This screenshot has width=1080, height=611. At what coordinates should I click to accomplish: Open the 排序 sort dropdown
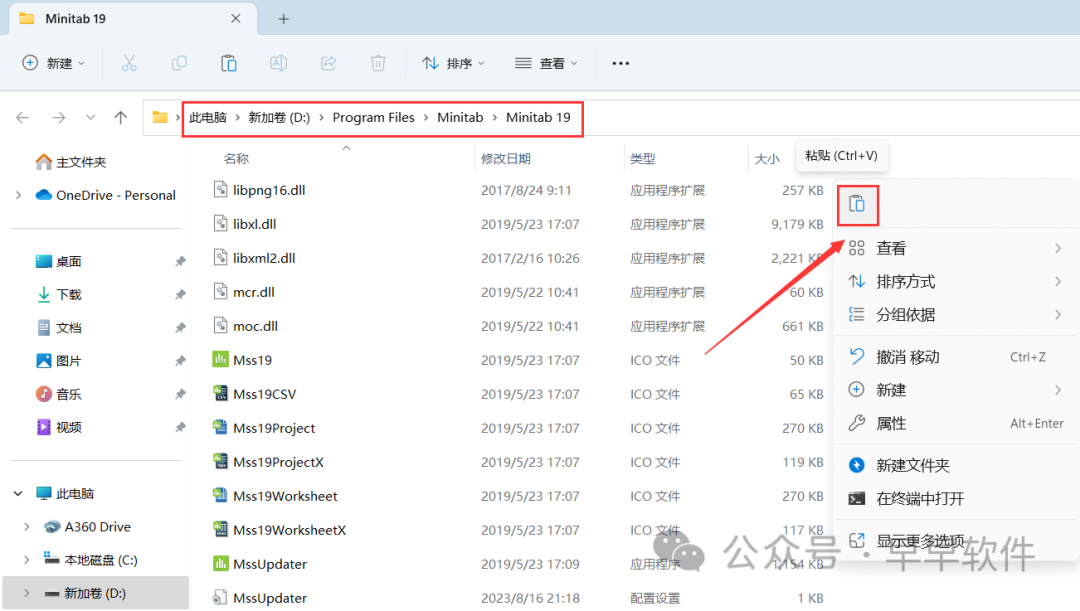(x=453, y=63)
